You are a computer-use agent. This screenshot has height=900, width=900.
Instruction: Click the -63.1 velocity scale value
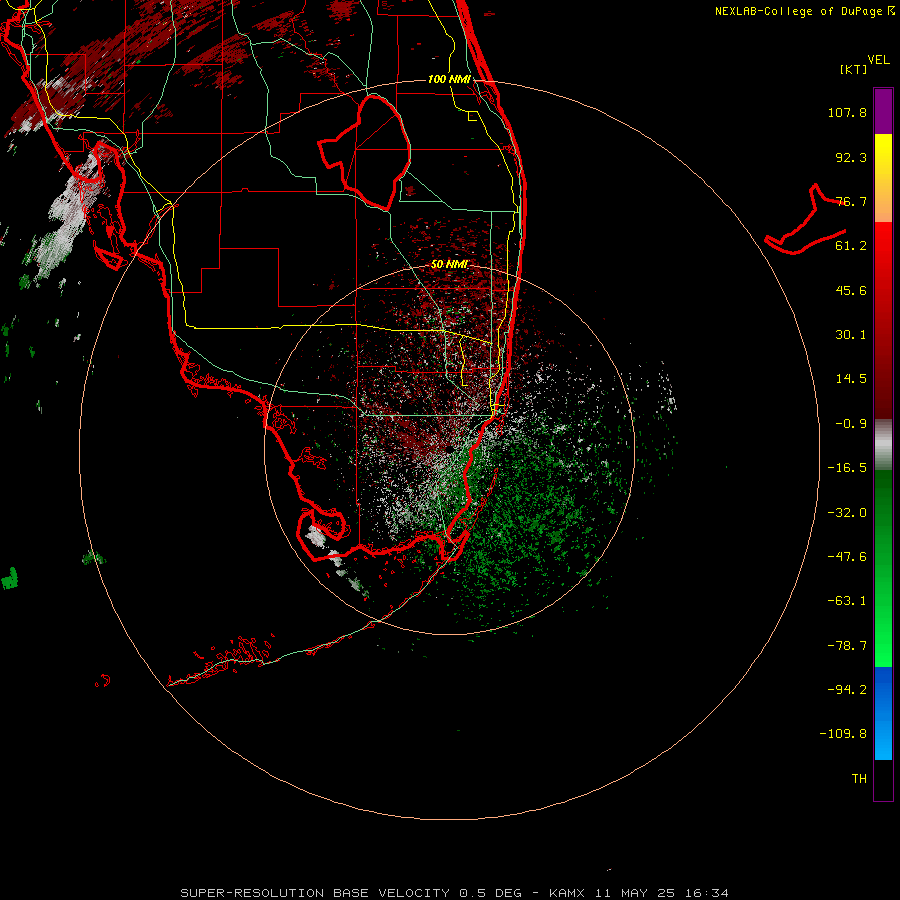point(847,601)
